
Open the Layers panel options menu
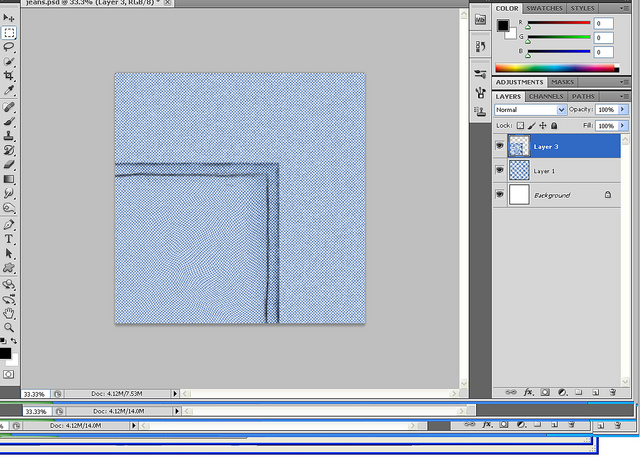point(625,96)
